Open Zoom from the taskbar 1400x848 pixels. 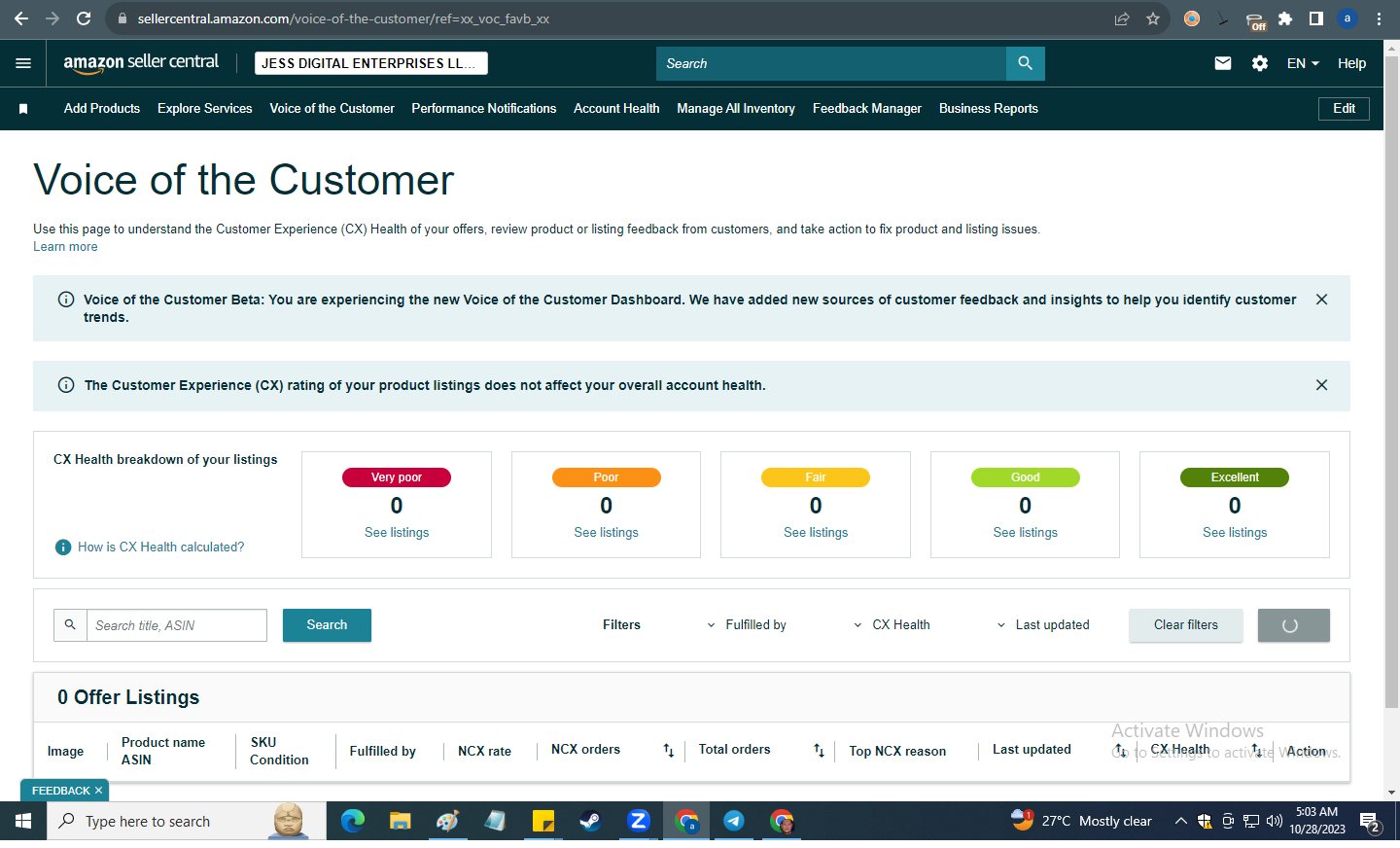tap(639, 822)
